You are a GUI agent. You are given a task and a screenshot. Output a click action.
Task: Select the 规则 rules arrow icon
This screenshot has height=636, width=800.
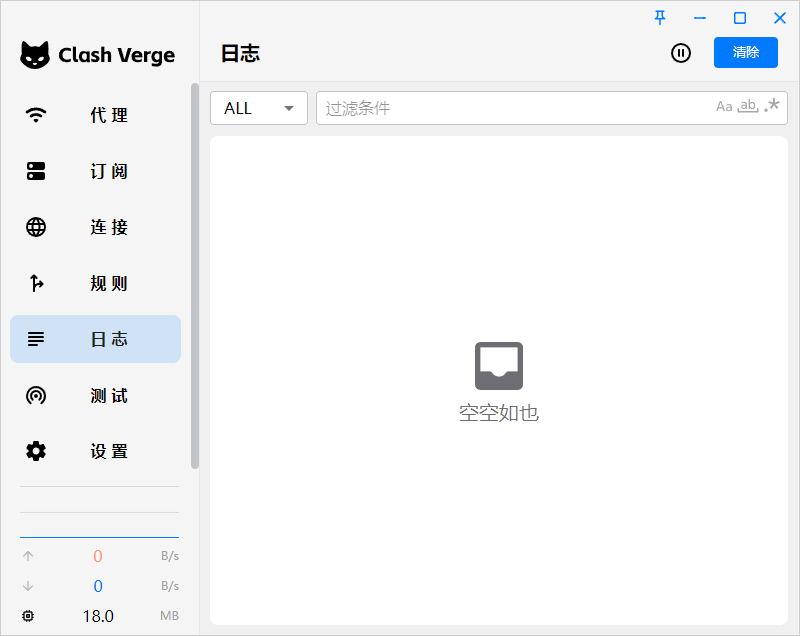[36, 283]
